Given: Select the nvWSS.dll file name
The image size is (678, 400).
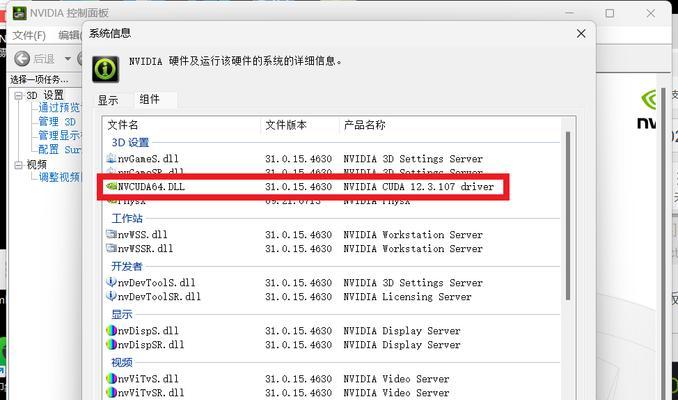Looking at the screenshot, I should tap(142, 234).
